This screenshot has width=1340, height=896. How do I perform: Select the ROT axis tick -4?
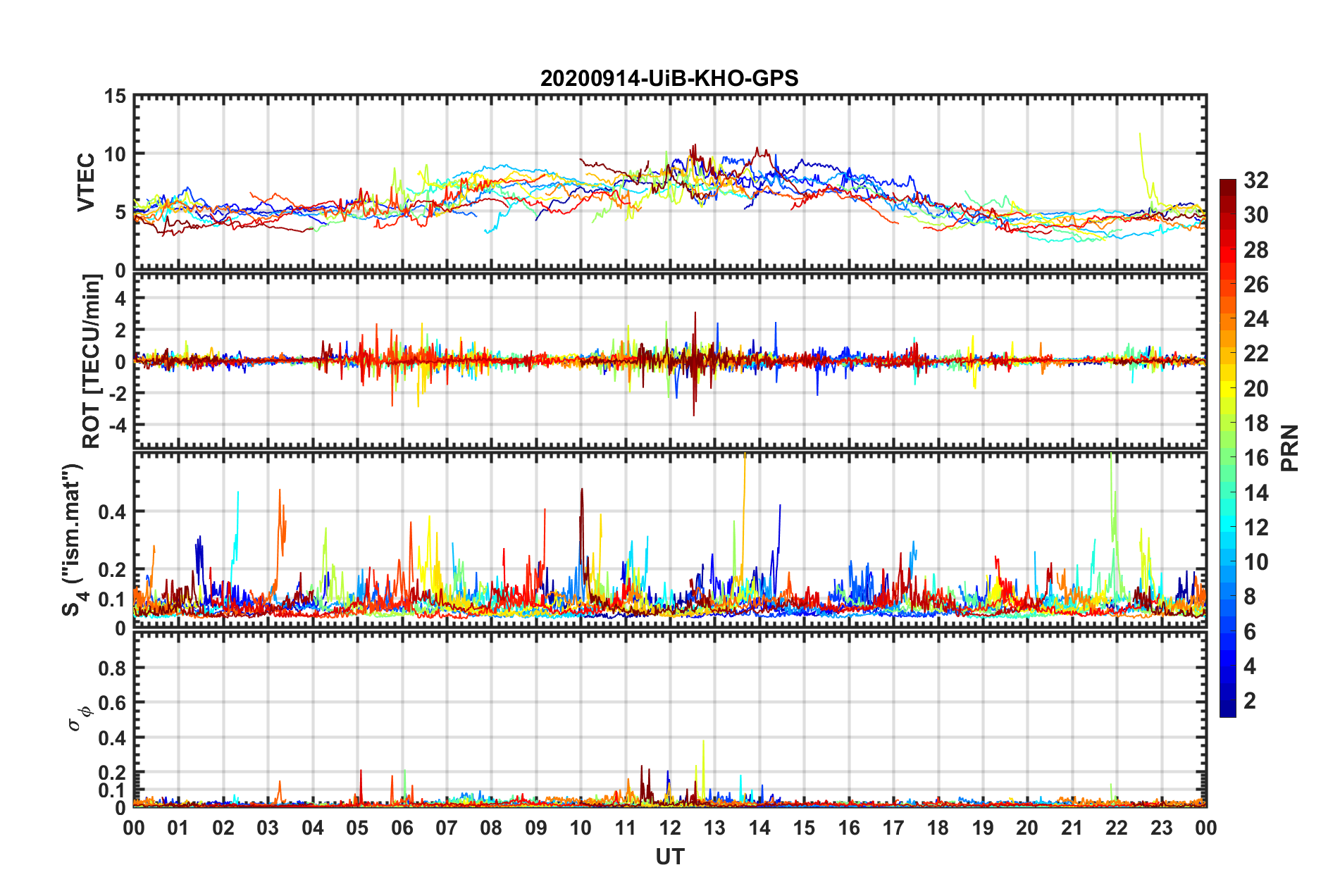coord(117,425)
